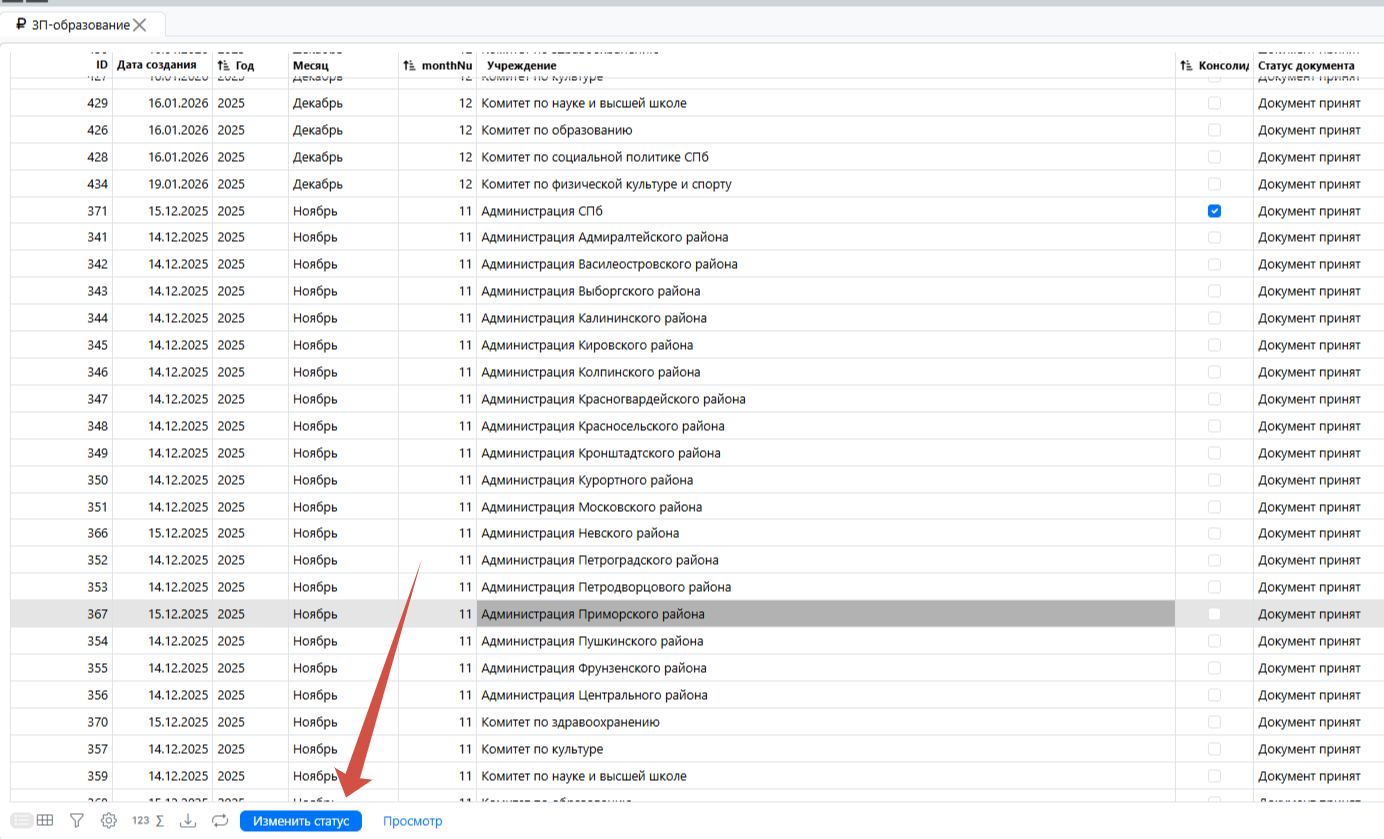
Task: Click the 123 Σ totals icon
Action: 147,821
